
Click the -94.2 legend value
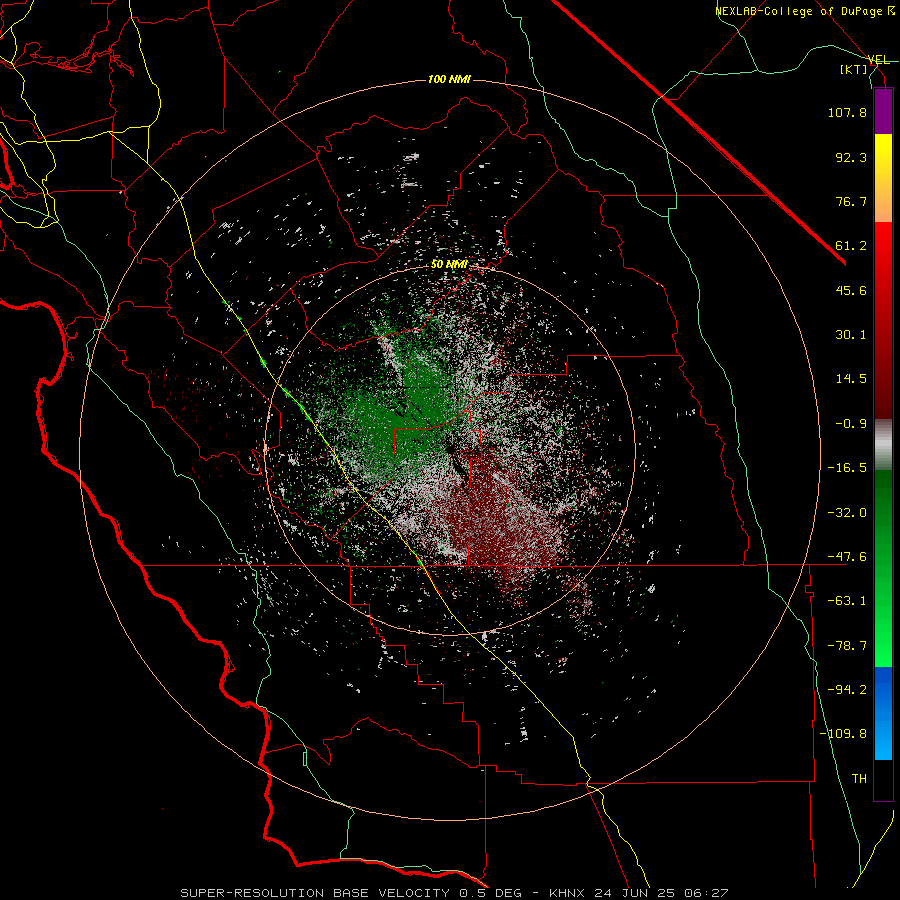click(x=847, y=689)
